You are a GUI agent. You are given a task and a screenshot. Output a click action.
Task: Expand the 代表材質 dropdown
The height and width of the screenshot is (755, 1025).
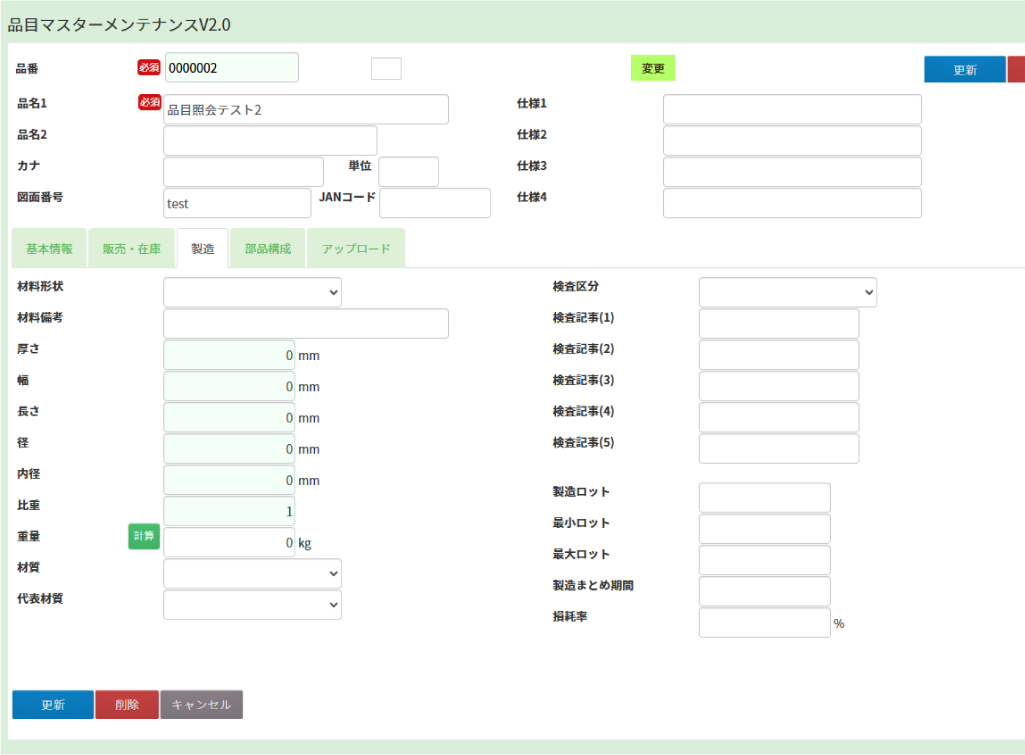pos(252,605)
